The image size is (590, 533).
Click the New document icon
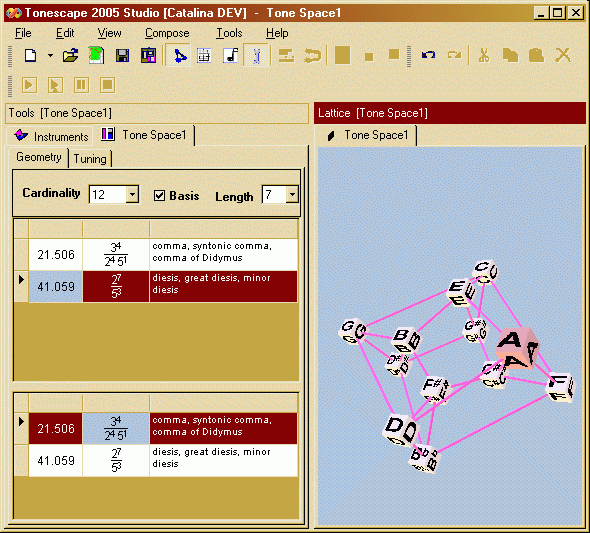[30, 56]
